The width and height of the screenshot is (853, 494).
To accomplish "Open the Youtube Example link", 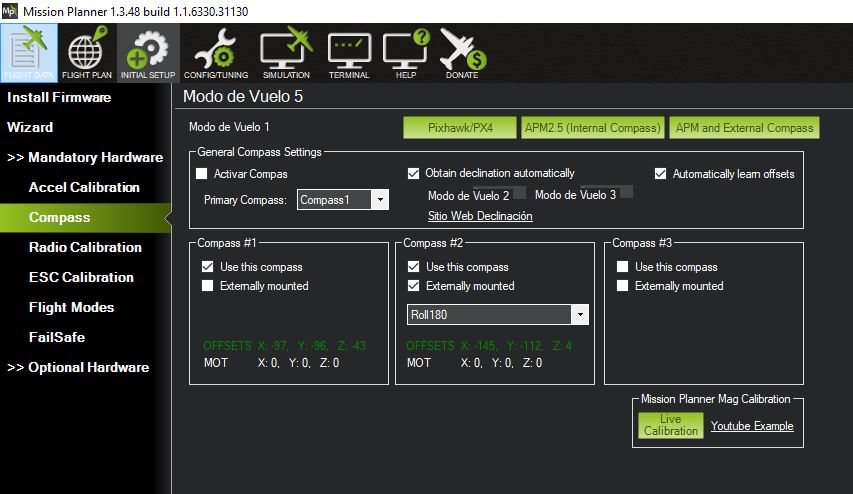I will click(x=752, y=426).
